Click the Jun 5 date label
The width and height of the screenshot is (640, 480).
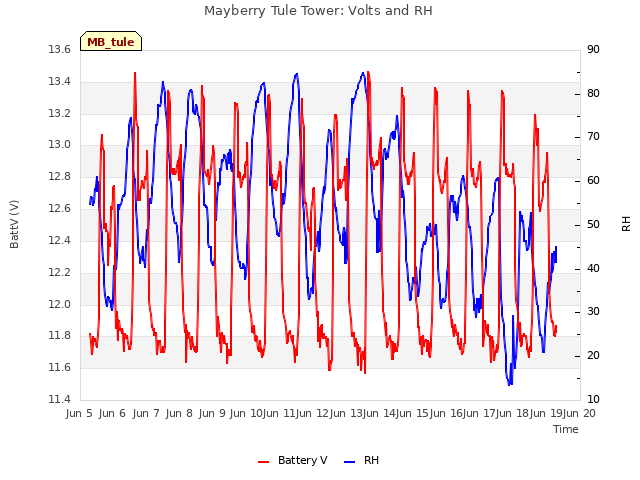79,413
